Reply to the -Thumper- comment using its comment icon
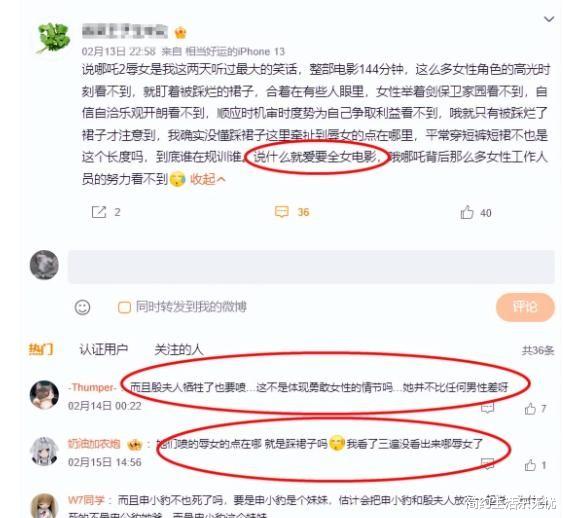 487,408
